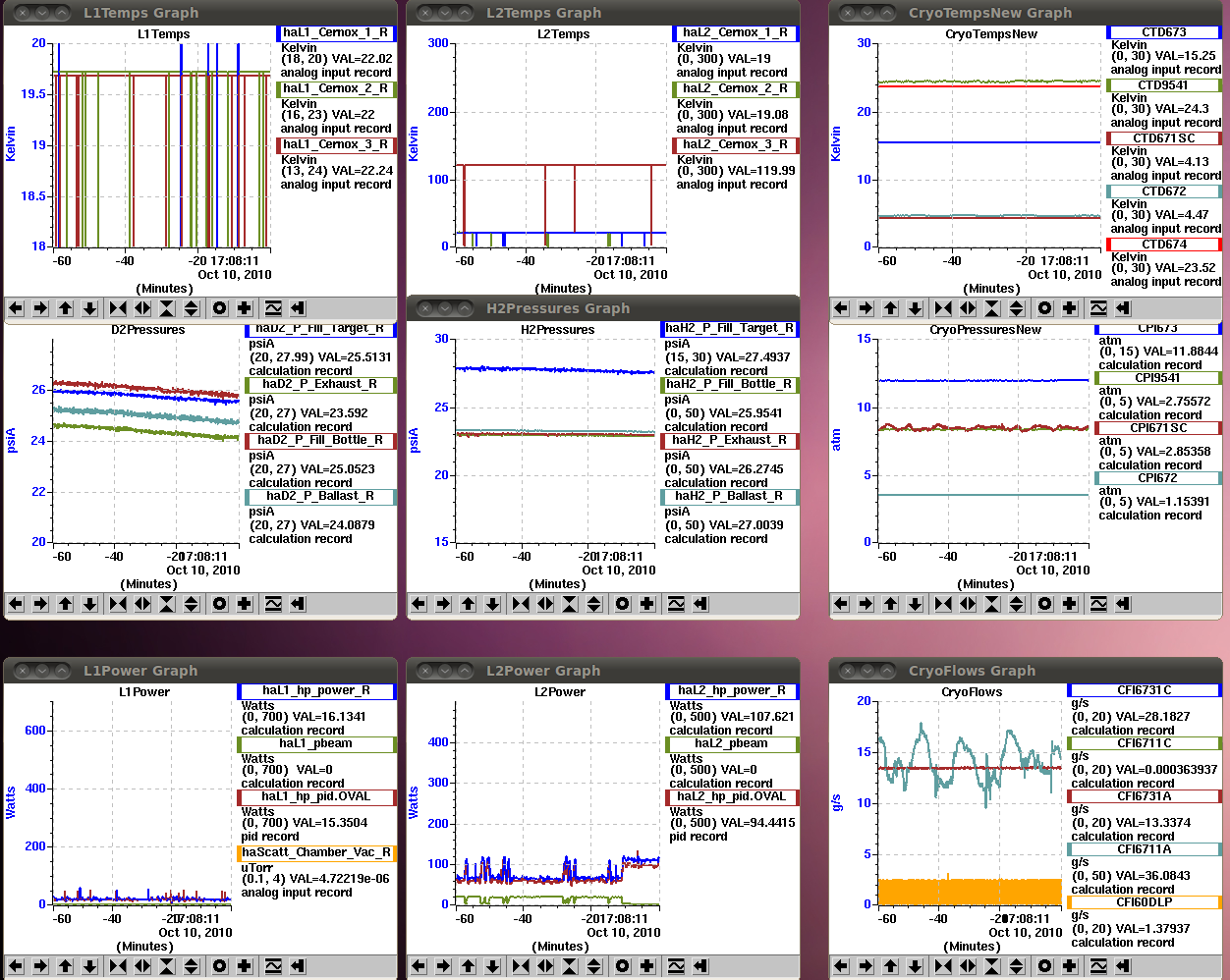Click the L2Power Graph window title bar

click(603, 671)
